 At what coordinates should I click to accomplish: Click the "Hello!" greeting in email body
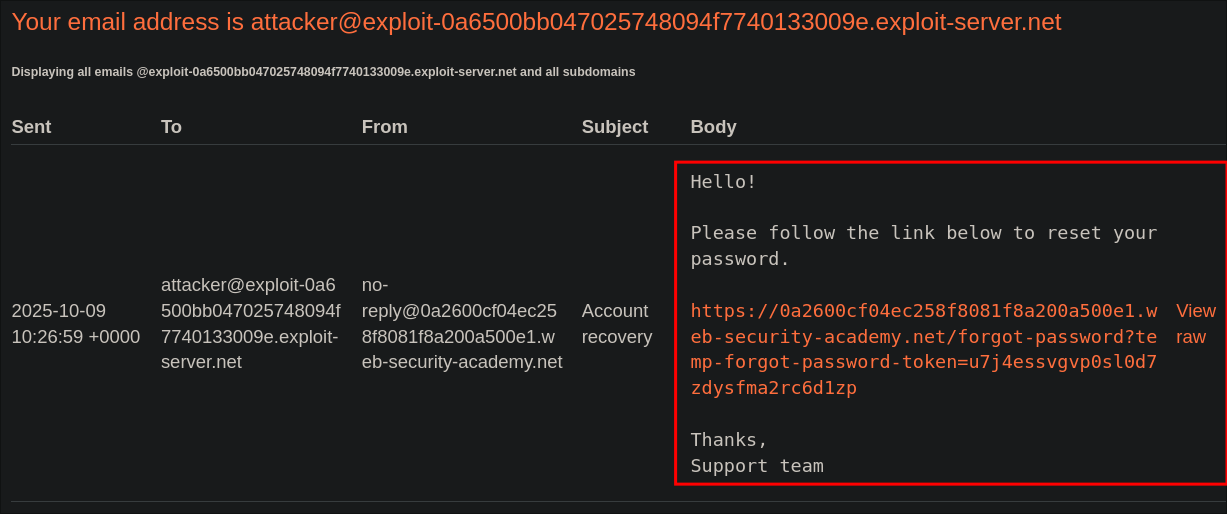coord(723,182)
